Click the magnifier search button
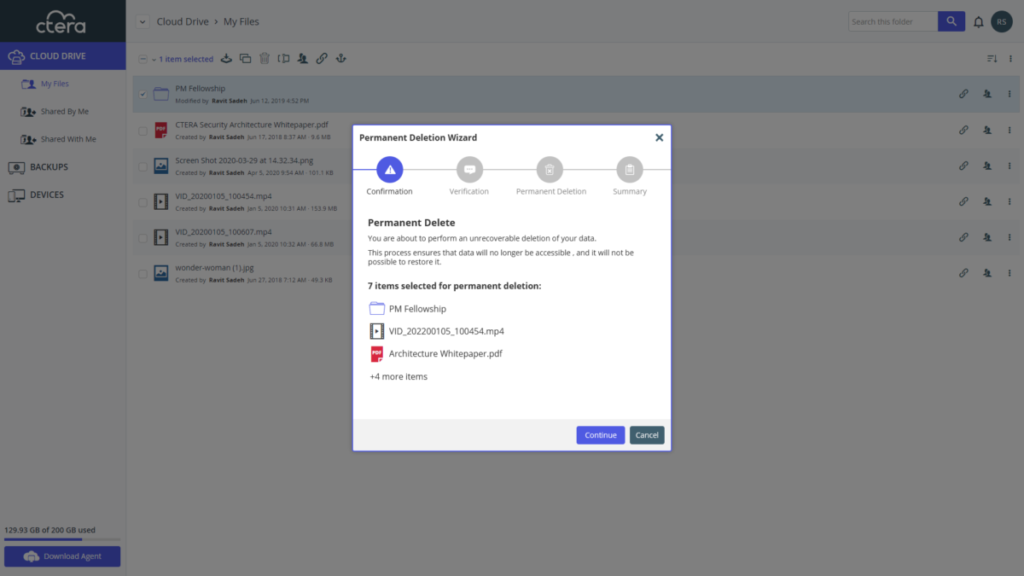The width and height of the screenshot is (1024, 576). coord(951,21)
